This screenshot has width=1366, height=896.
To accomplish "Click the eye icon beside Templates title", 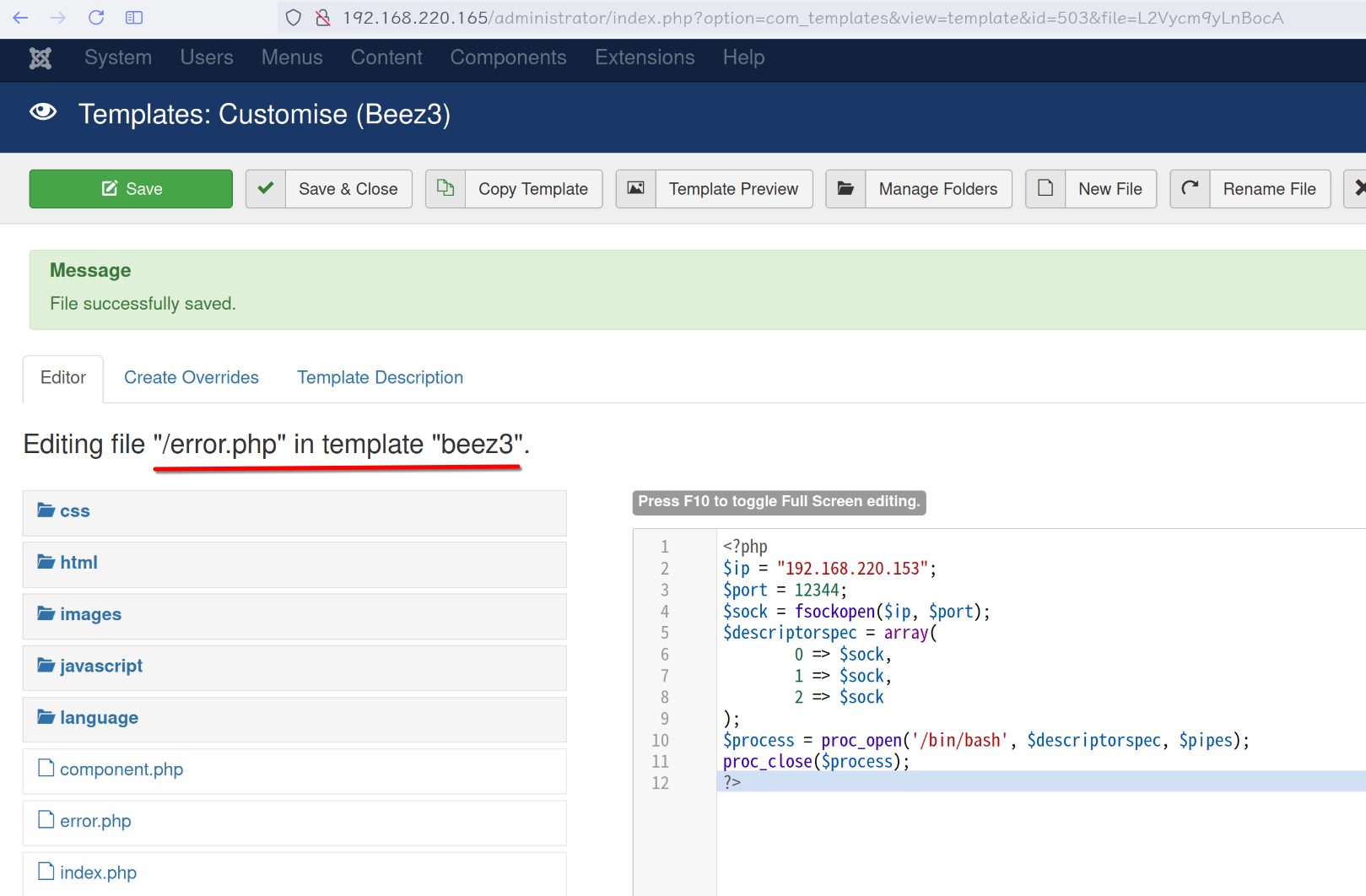I will pos(43,112).
